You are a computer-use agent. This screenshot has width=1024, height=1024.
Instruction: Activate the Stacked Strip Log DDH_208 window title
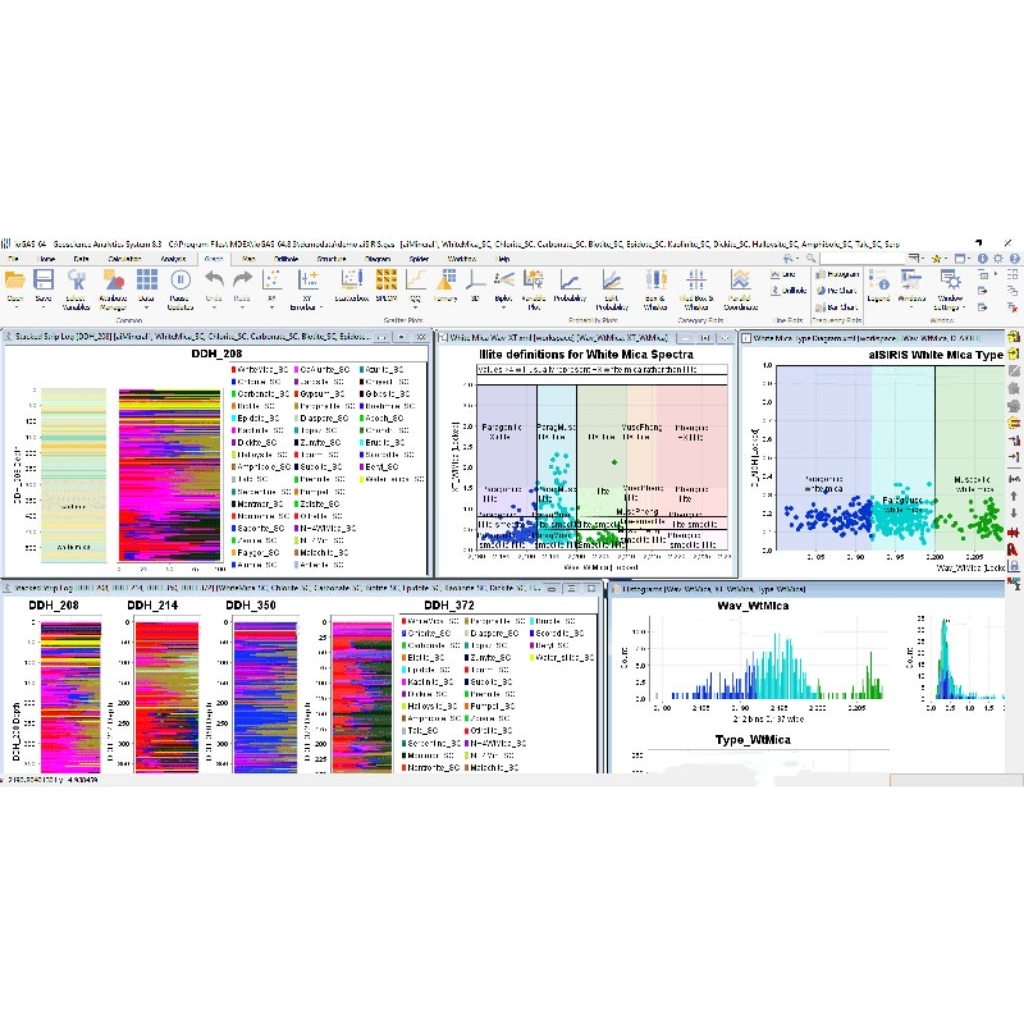193,337
